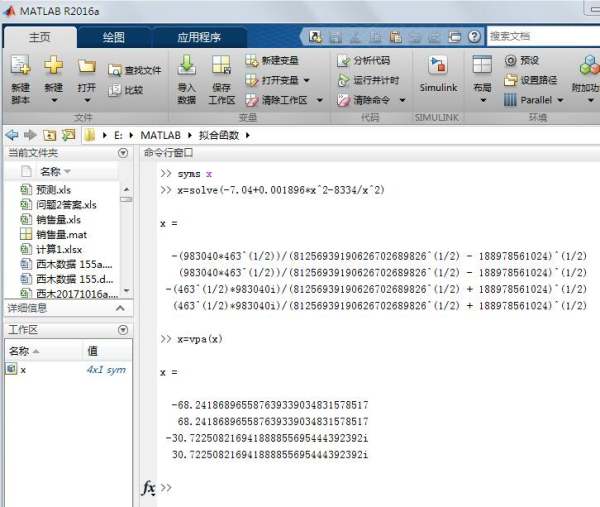The height and width of the screenshot is (507, 600).
Task: Click the 4x1 sym value cell
Action: [106, 370]
